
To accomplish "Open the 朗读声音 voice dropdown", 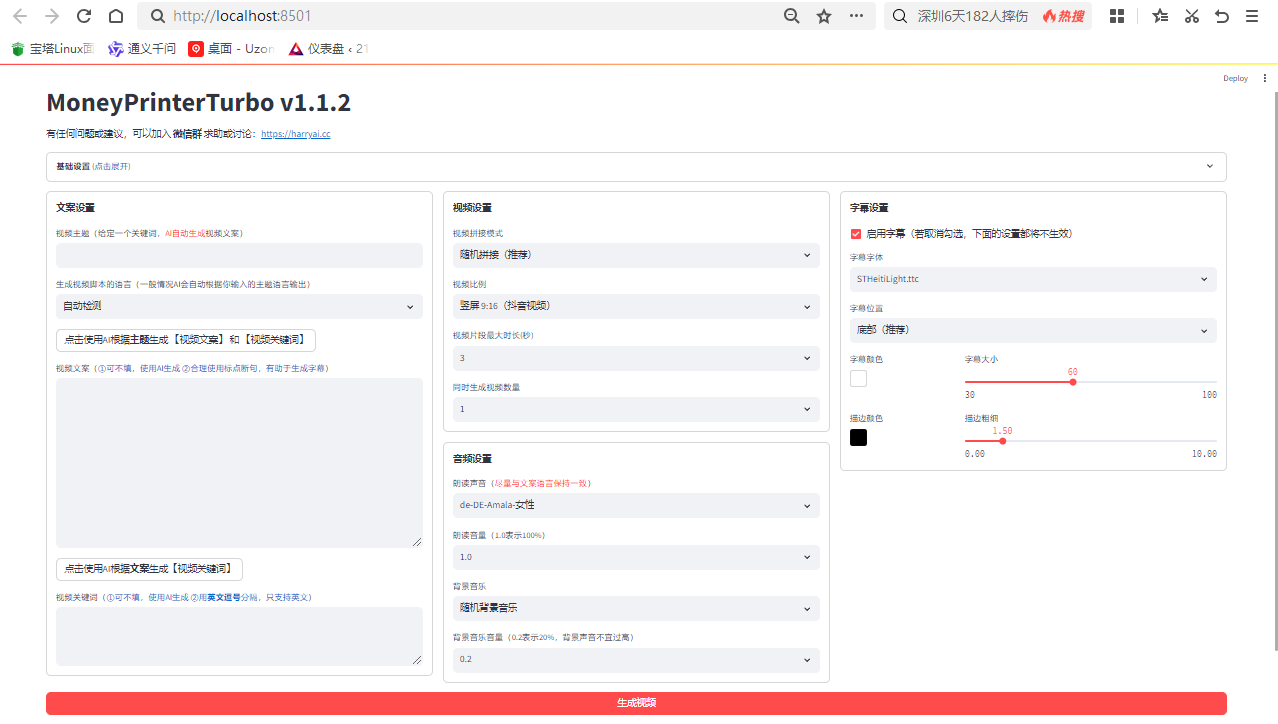I will pyautogui.click(x=635, y=506).
